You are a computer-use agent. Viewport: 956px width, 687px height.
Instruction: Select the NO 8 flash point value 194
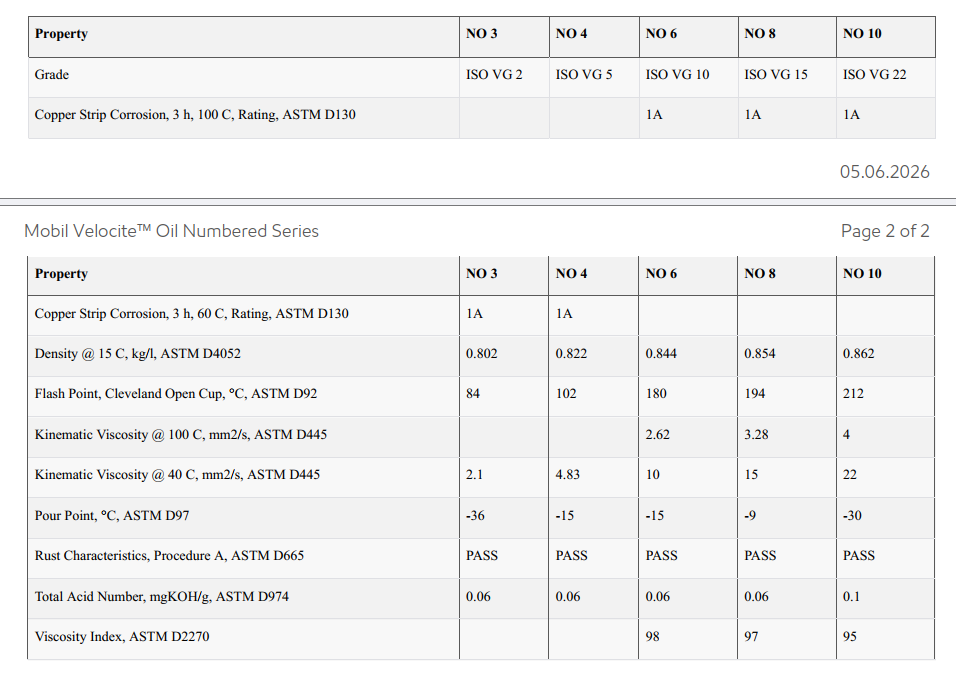(754, 394)
